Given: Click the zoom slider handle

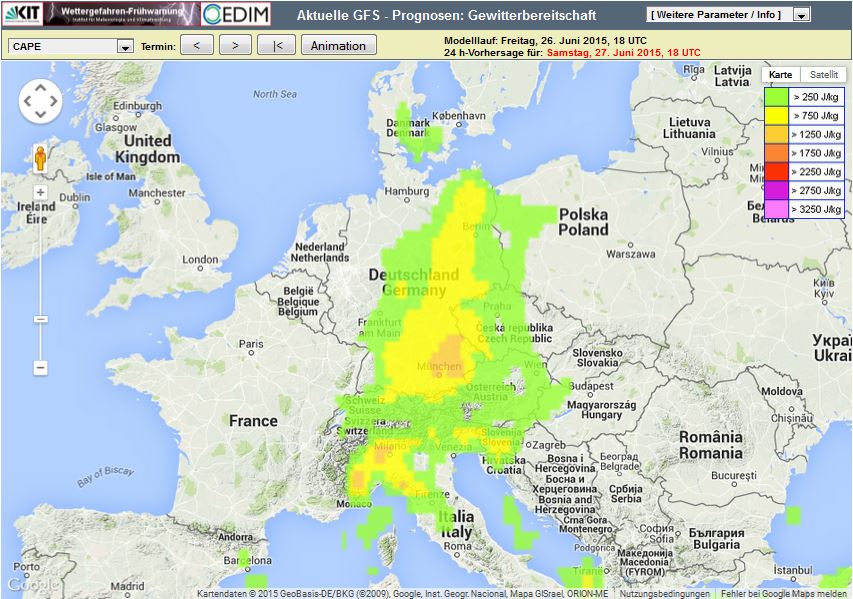Looking at the screenshot, I should tap(40, 319).
